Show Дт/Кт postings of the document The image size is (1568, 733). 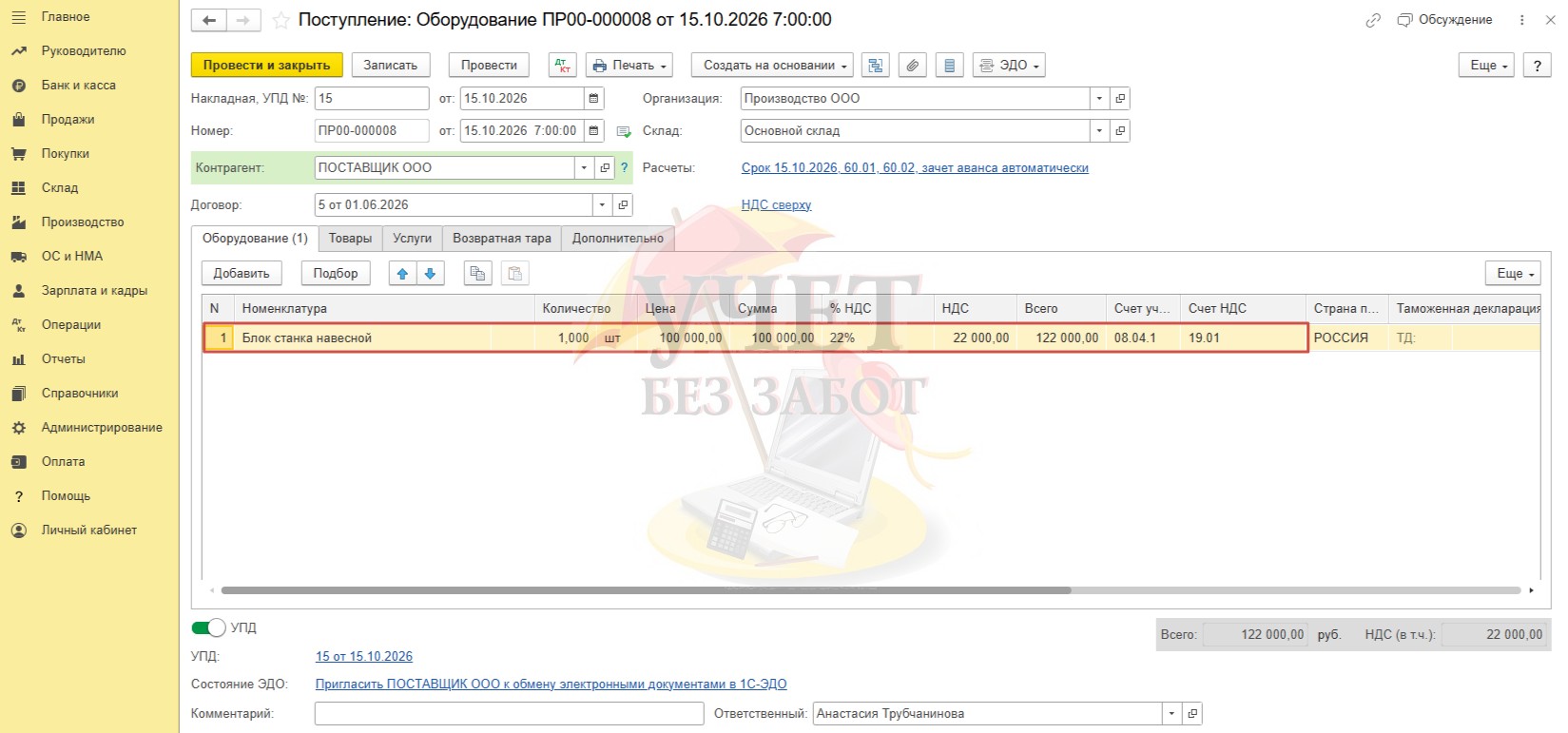tap(563, 65)
